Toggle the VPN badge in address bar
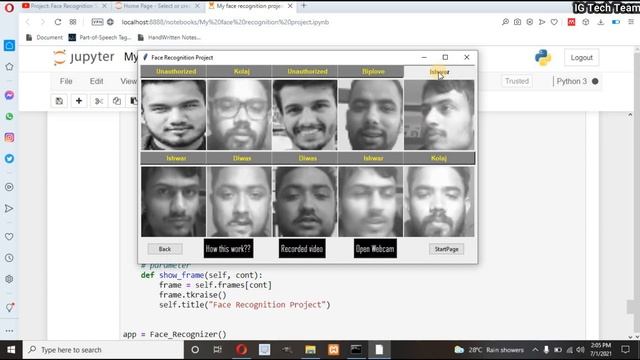This screenshot has height=360, width=640. click(97, 22)
